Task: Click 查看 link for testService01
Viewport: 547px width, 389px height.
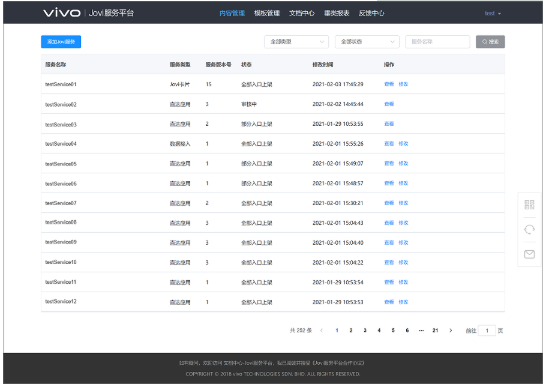Action: 389,84
